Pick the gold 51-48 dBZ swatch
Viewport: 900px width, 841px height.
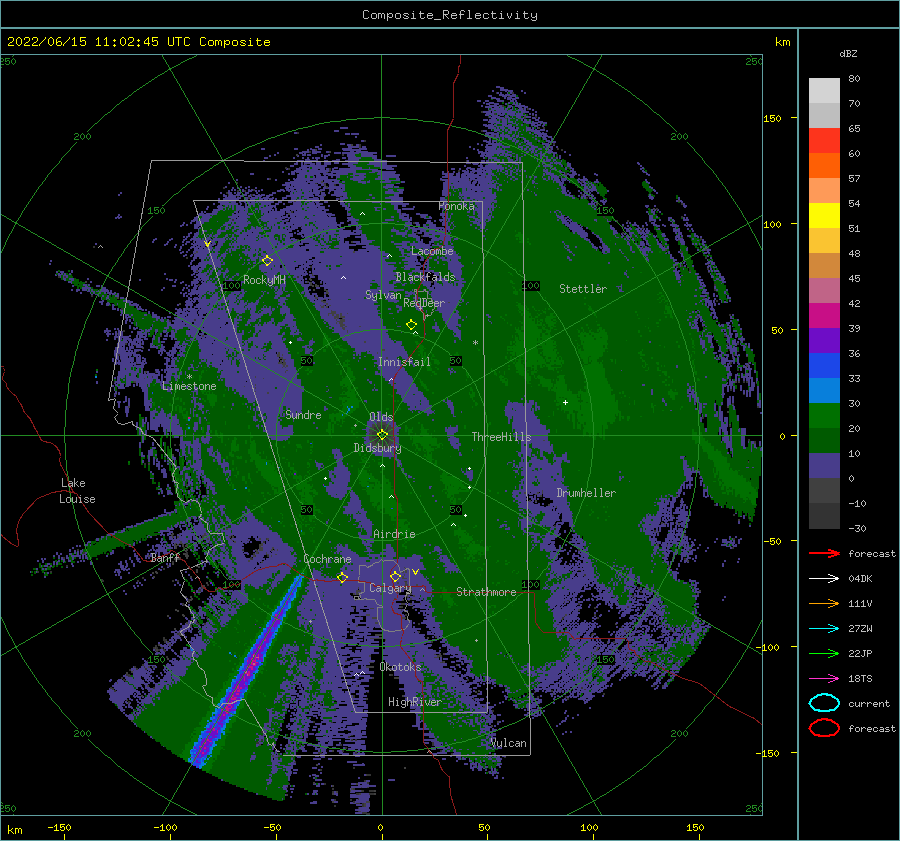point(824,241)
